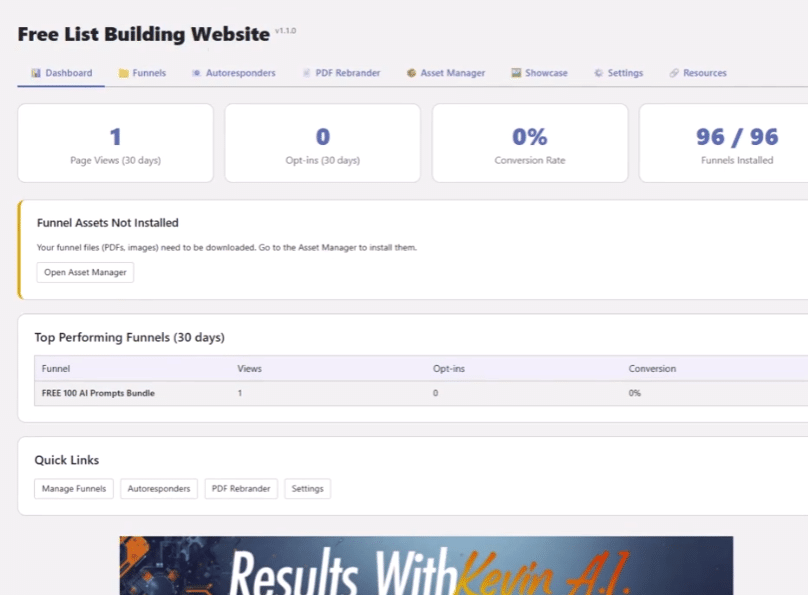
Task: Select the PDF Rebrander quick link button
Action: (241, 489)
